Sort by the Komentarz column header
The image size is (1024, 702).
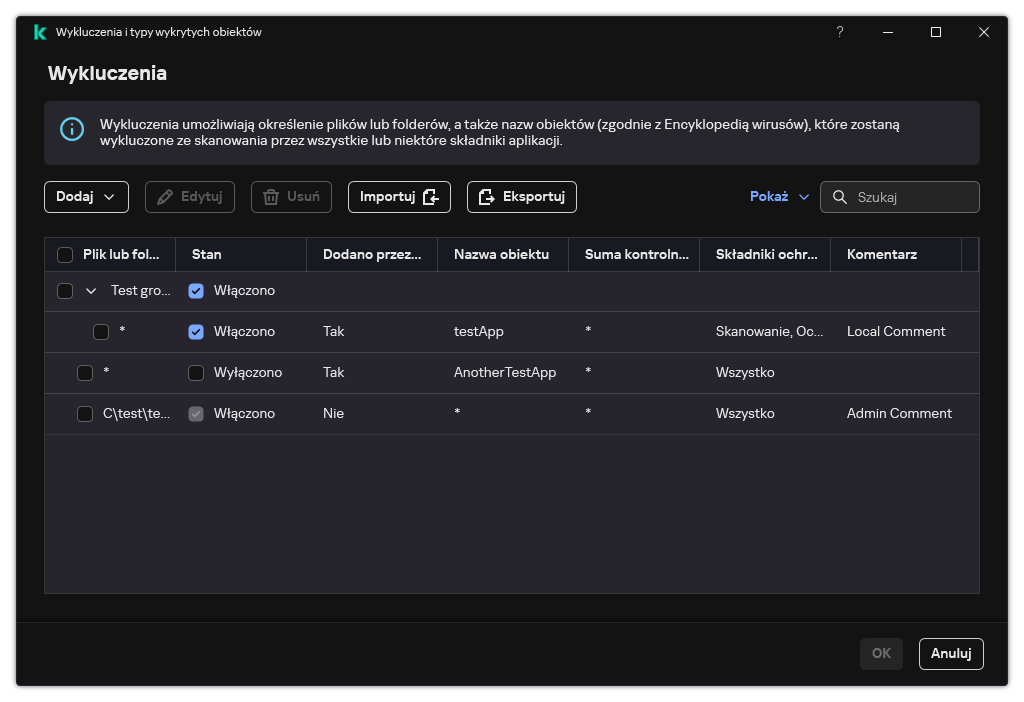(x=881, y=255)
